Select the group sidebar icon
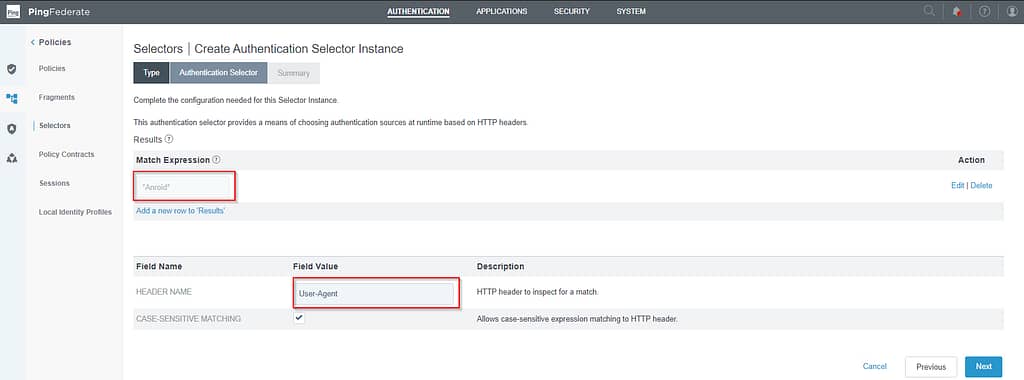 [x=12, y=158]
